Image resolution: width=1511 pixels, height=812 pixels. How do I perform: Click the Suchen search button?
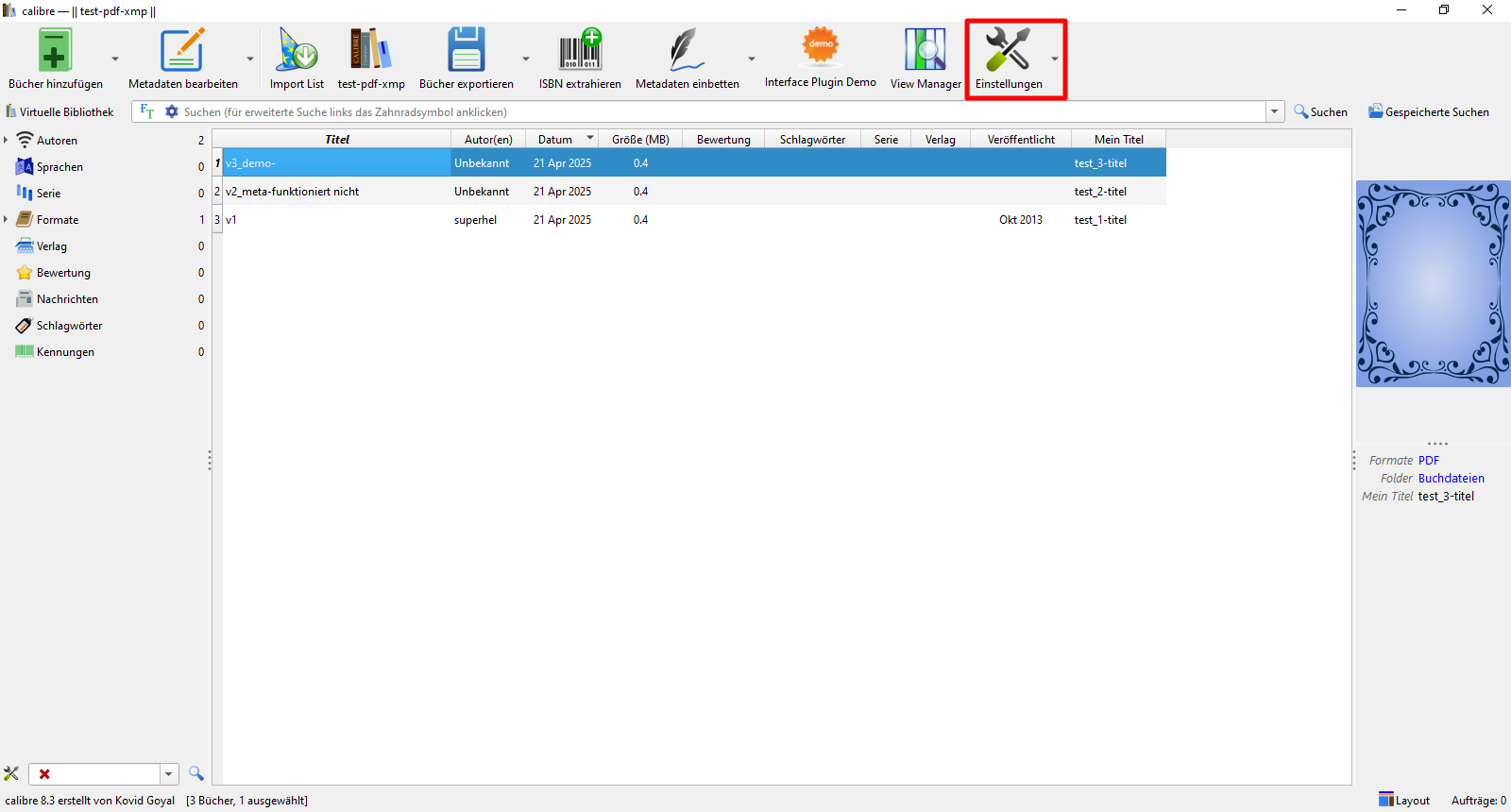(x=1320, y=111)
